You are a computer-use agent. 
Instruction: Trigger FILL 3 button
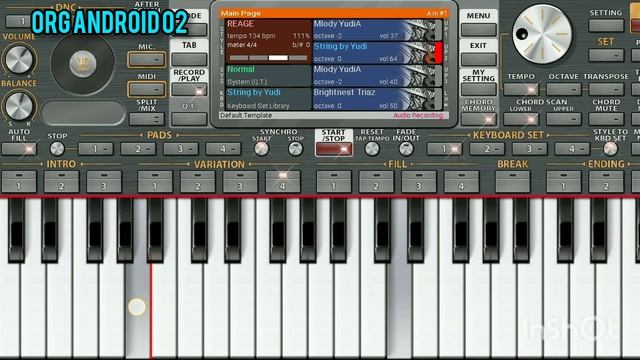point(419,182)
